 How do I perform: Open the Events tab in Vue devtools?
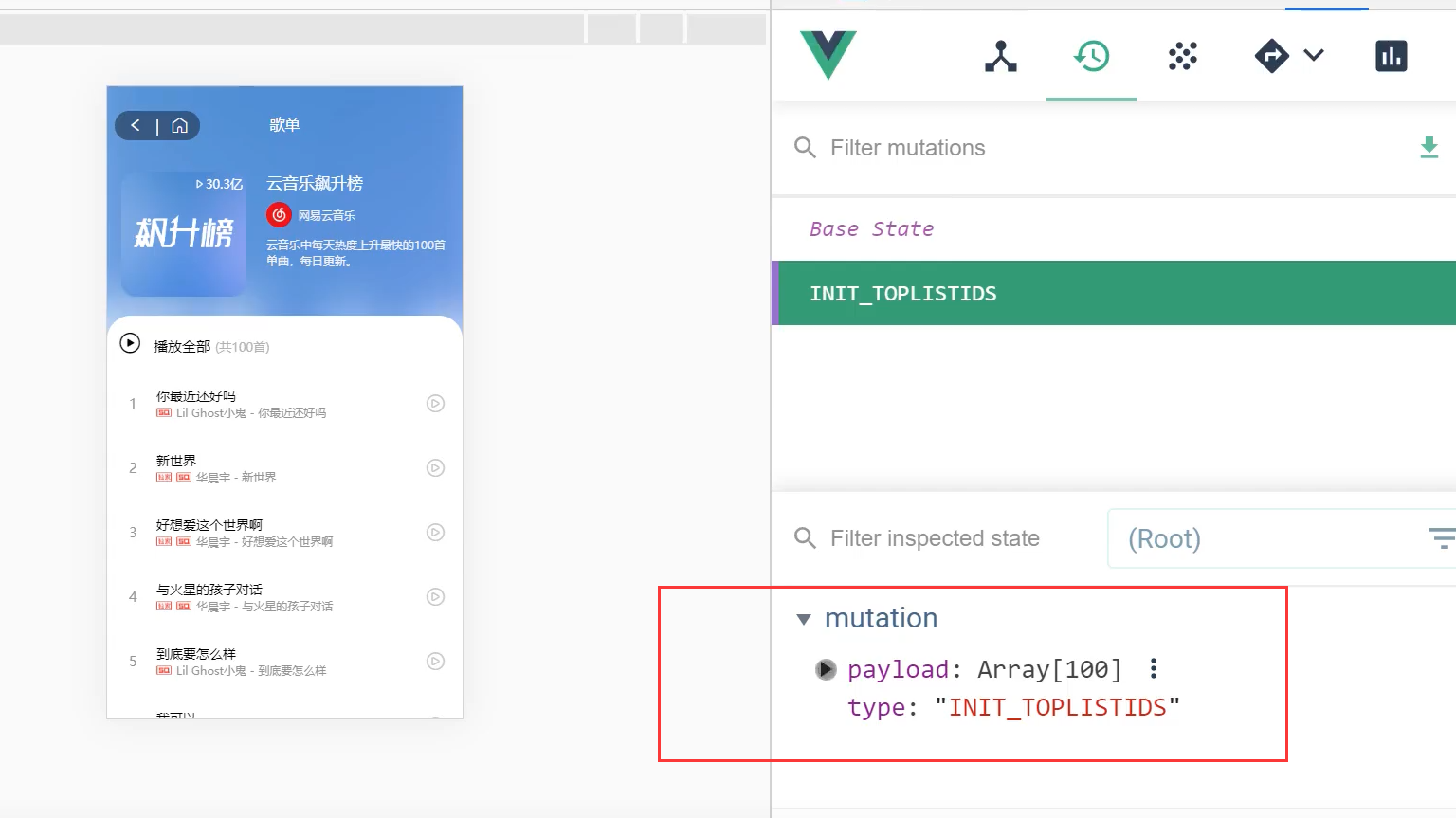click(x=1182, y=57)
